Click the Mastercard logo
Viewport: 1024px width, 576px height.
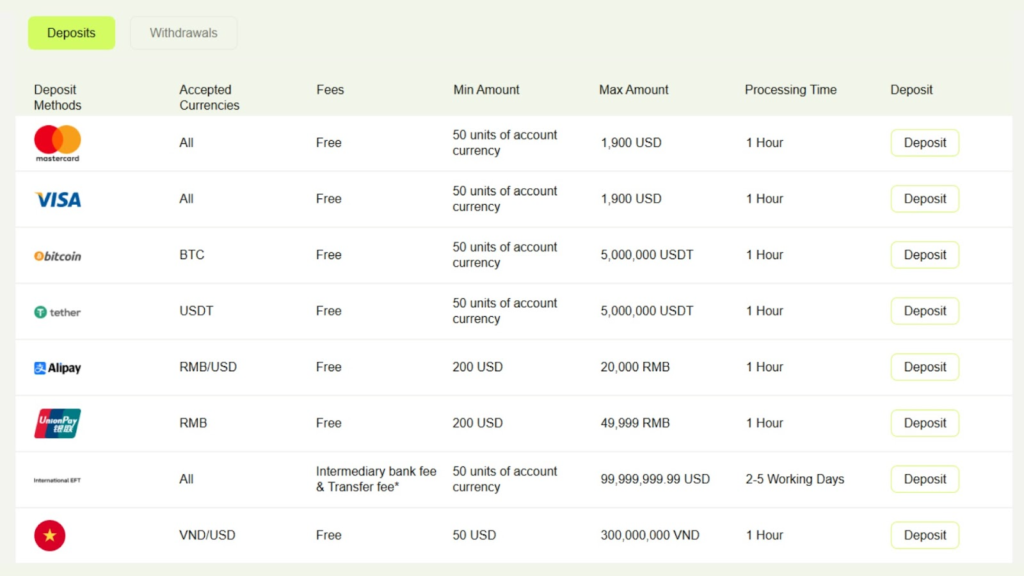click(57, 142)
